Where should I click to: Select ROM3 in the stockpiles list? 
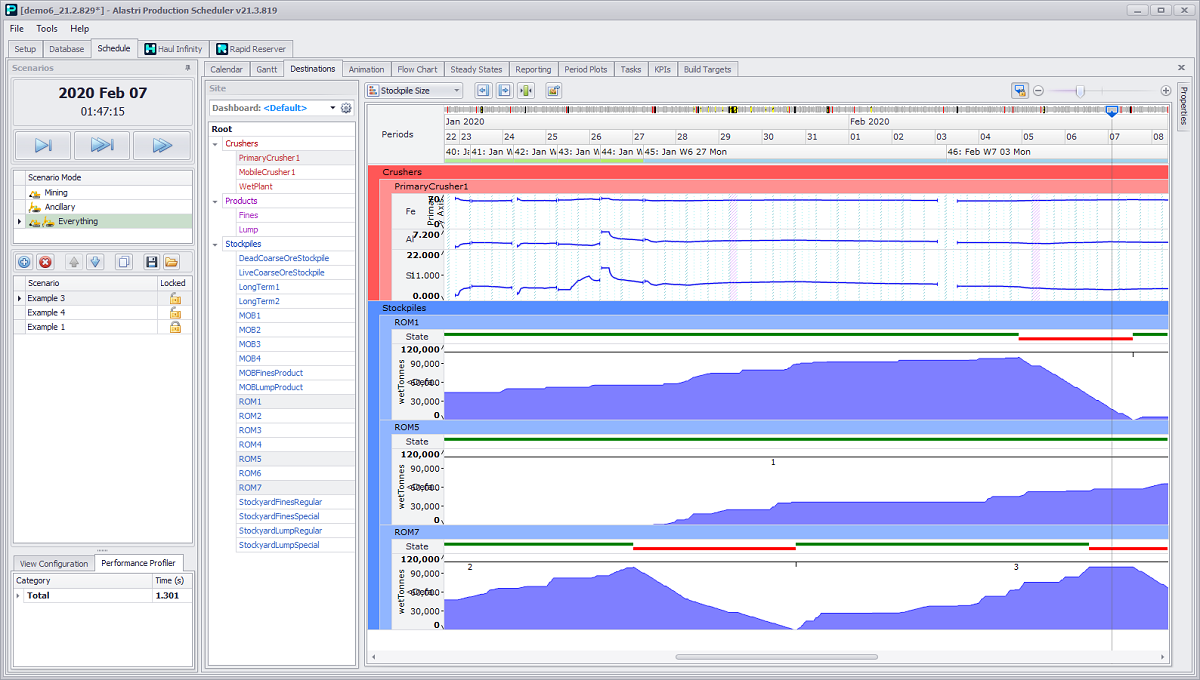coord(250,430)
